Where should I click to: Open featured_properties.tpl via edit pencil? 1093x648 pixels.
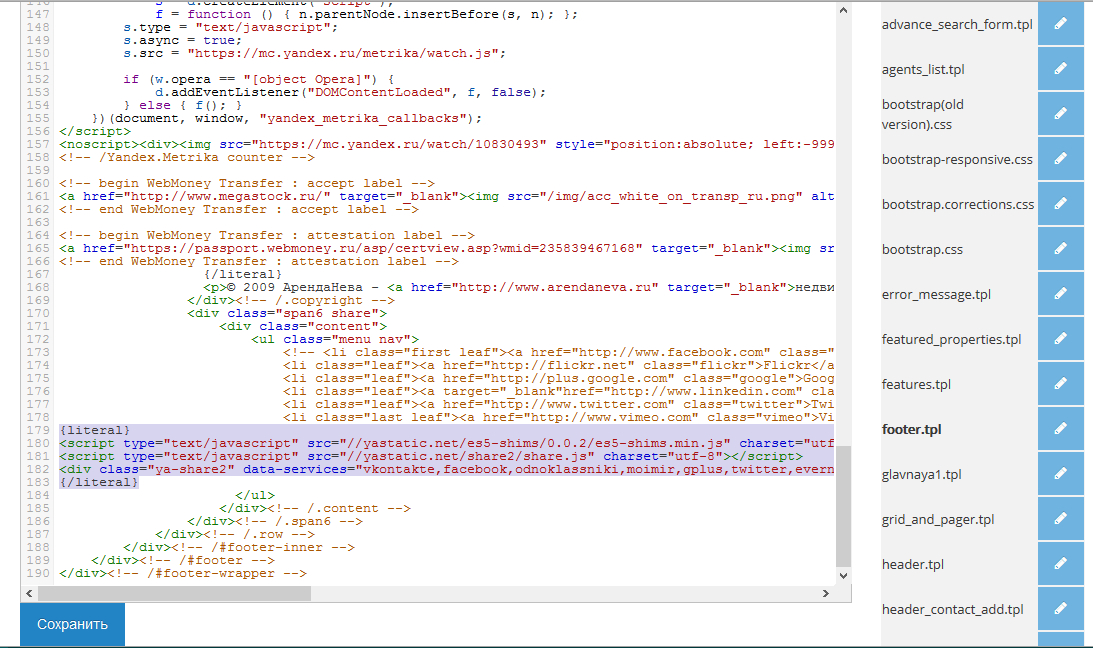[x=1060, y=339]
